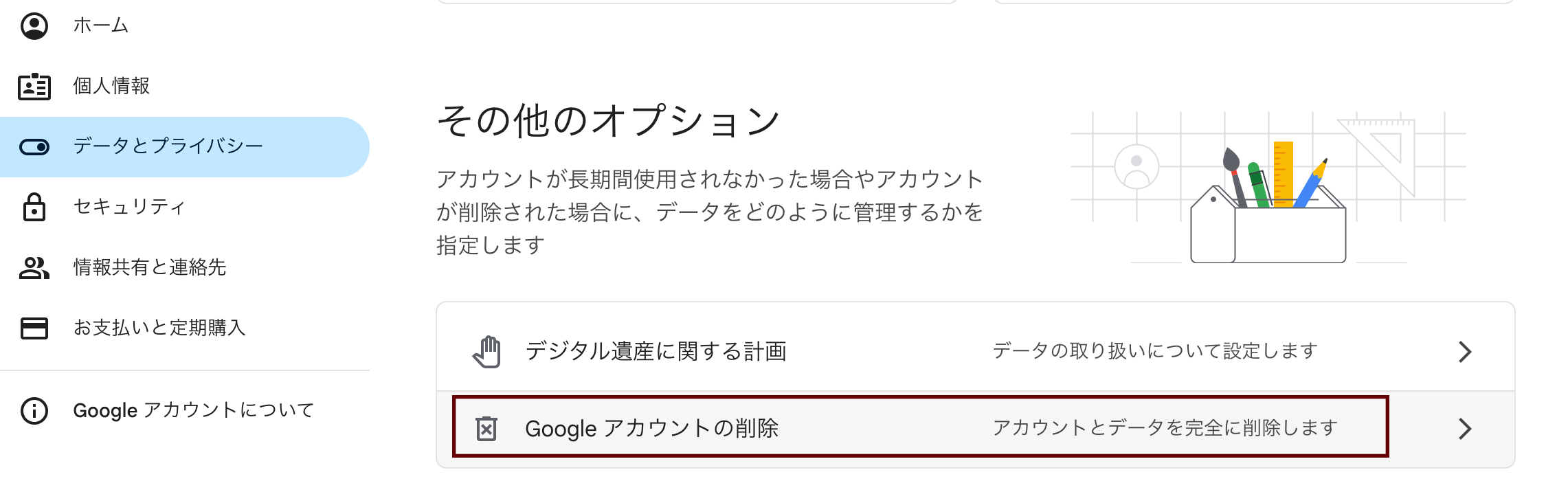Expand the Google アカウントの削除 chevron arrow

[1464, 429]
